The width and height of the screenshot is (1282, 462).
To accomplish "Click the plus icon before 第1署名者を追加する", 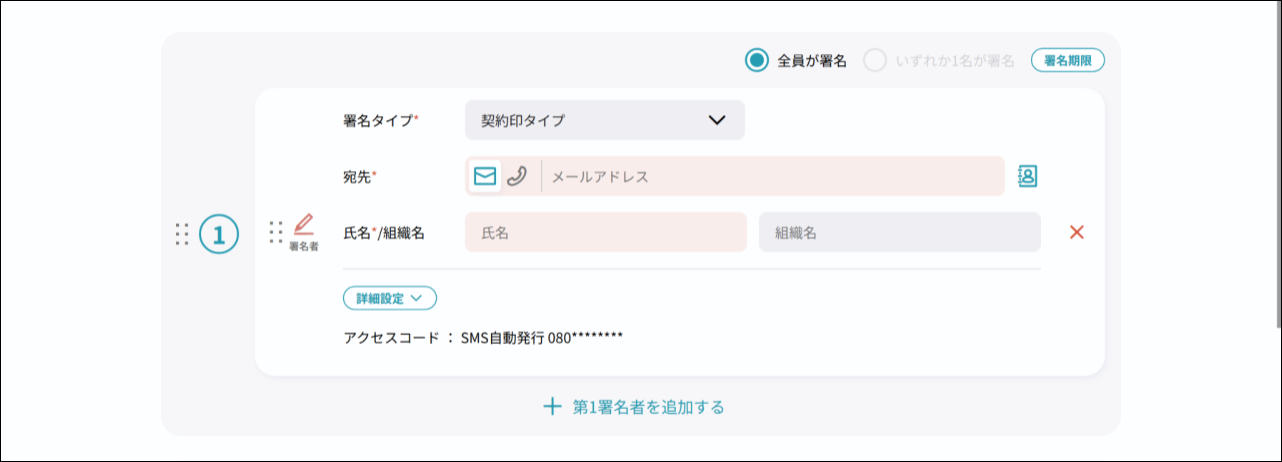I will tap(552, 407).
